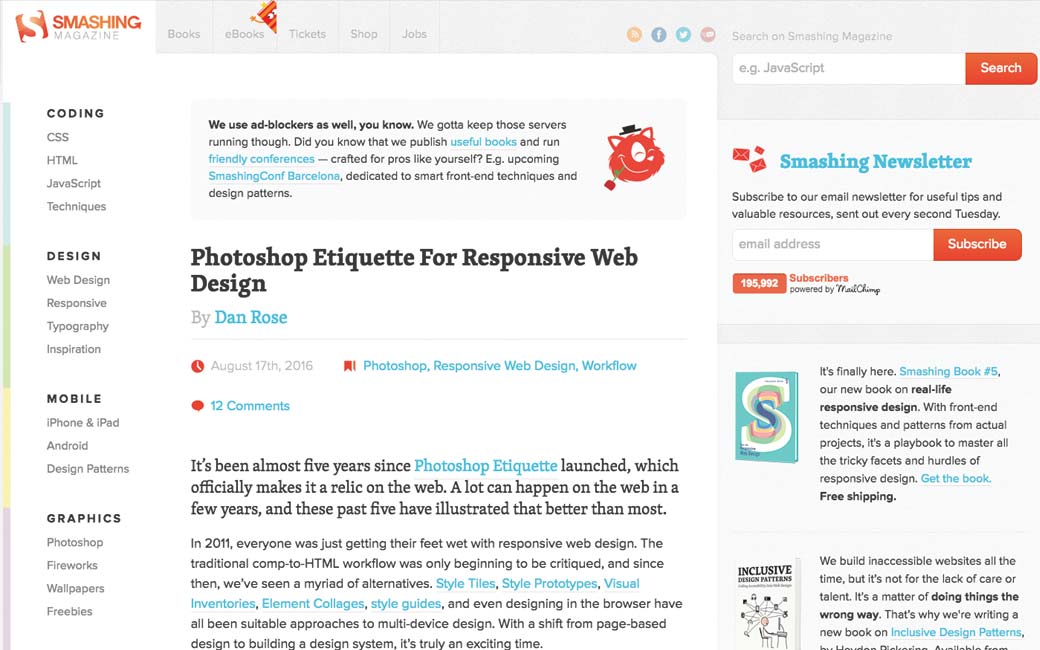Click Smashing Book #5 cover thumbnail
Viewport: 1040px width, 650px height.
pyautogui.click(x=766, y=417)
